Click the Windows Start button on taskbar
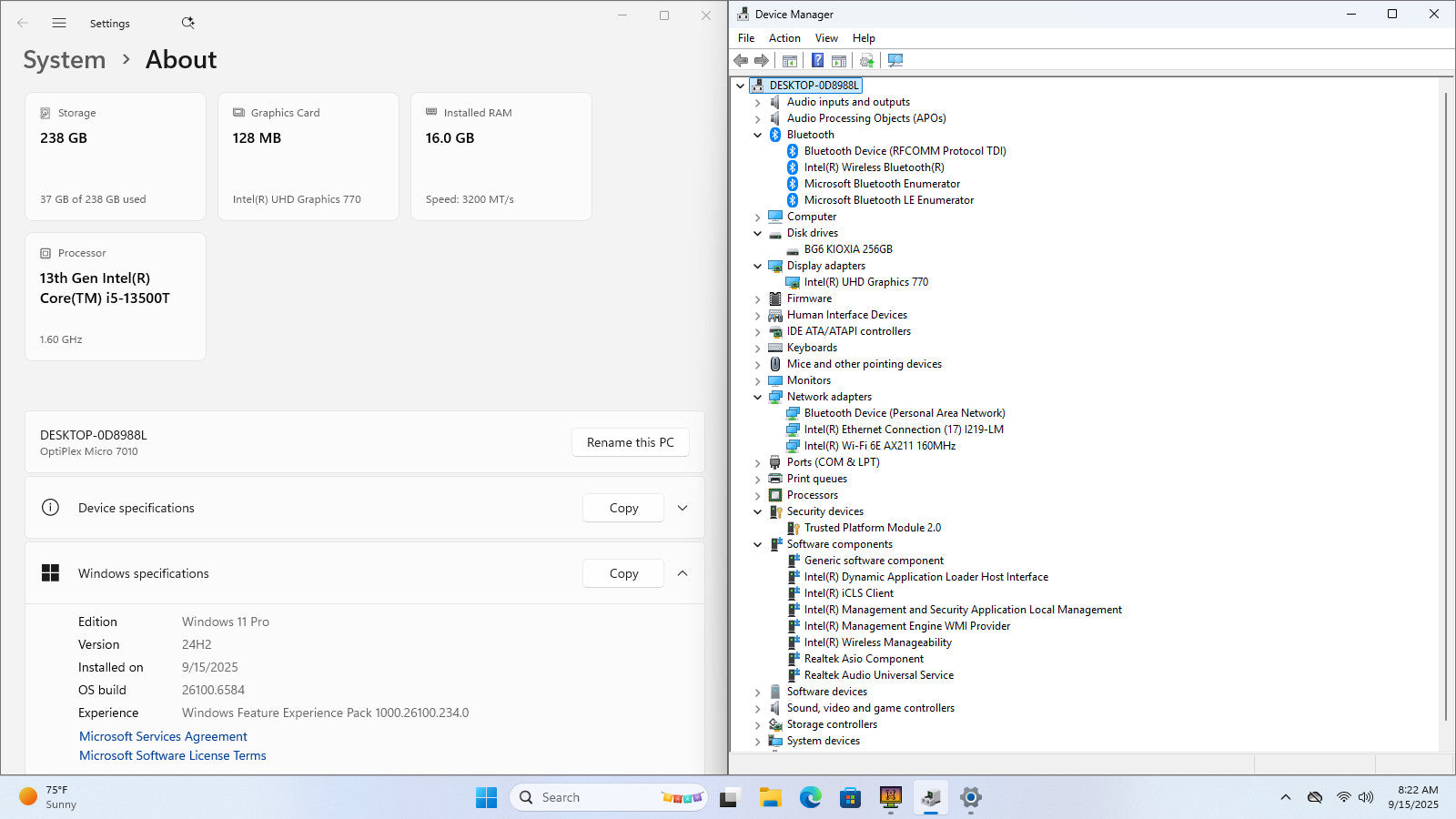1456x819 pixels. pyautogui.click(x=487, y=797)
